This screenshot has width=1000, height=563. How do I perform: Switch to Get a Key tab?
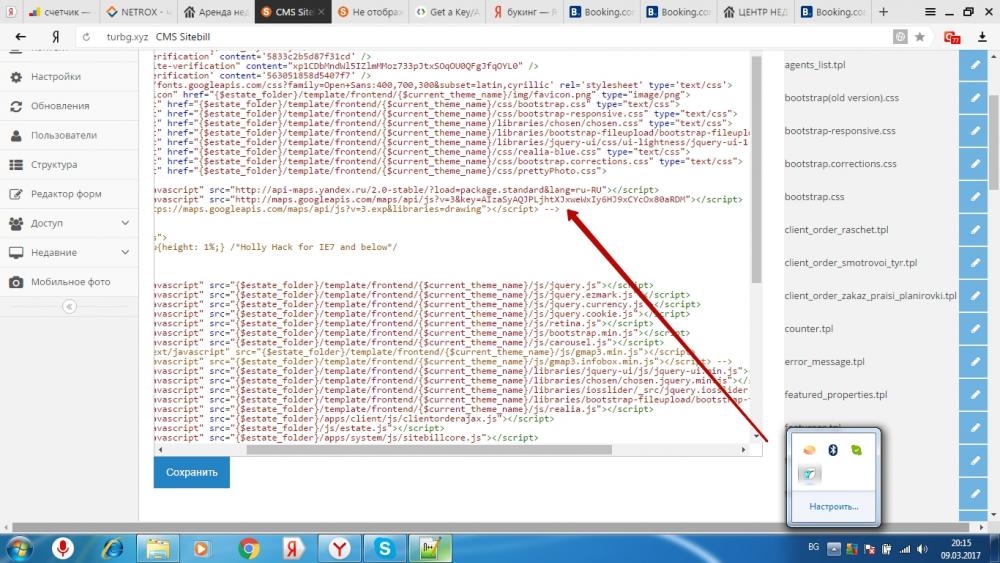(x=448, y=11)
